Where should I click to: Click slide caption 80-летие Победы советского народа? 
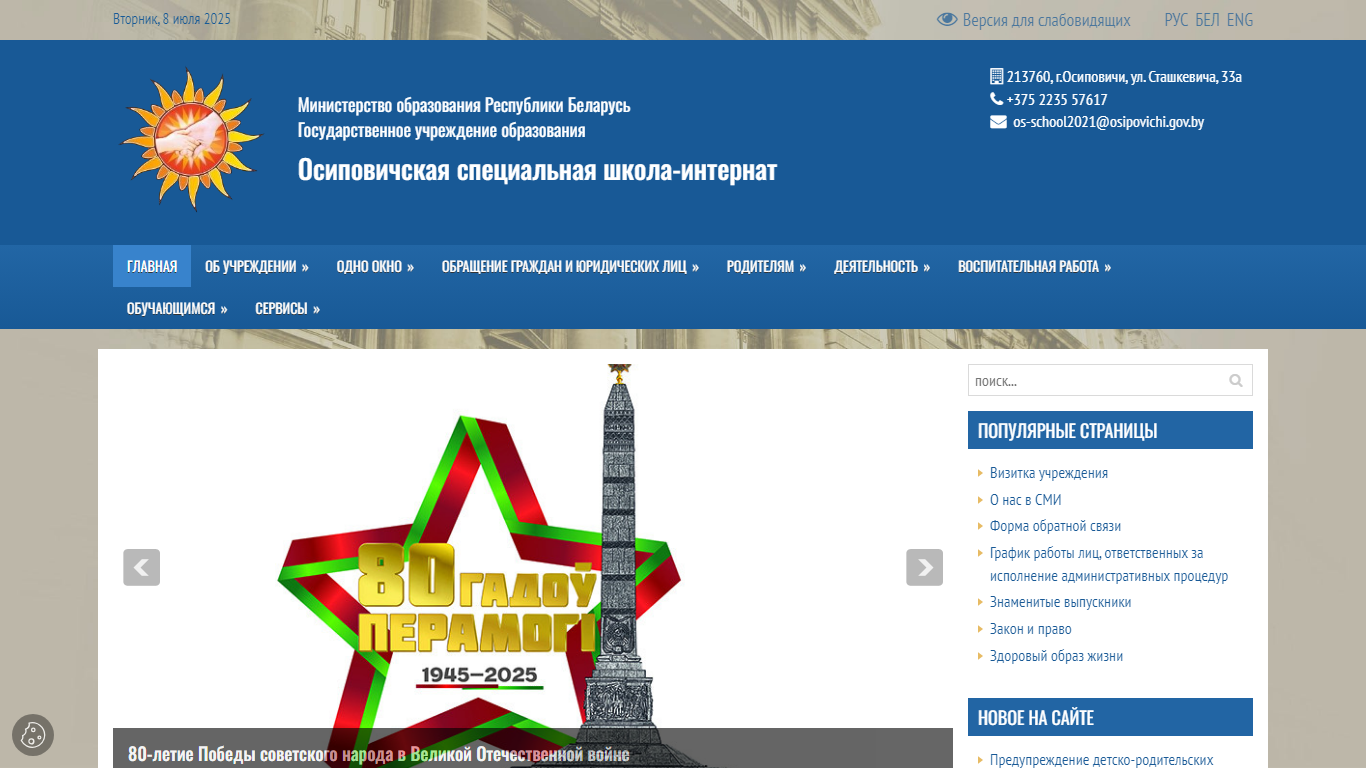click(x=379, y=754)
